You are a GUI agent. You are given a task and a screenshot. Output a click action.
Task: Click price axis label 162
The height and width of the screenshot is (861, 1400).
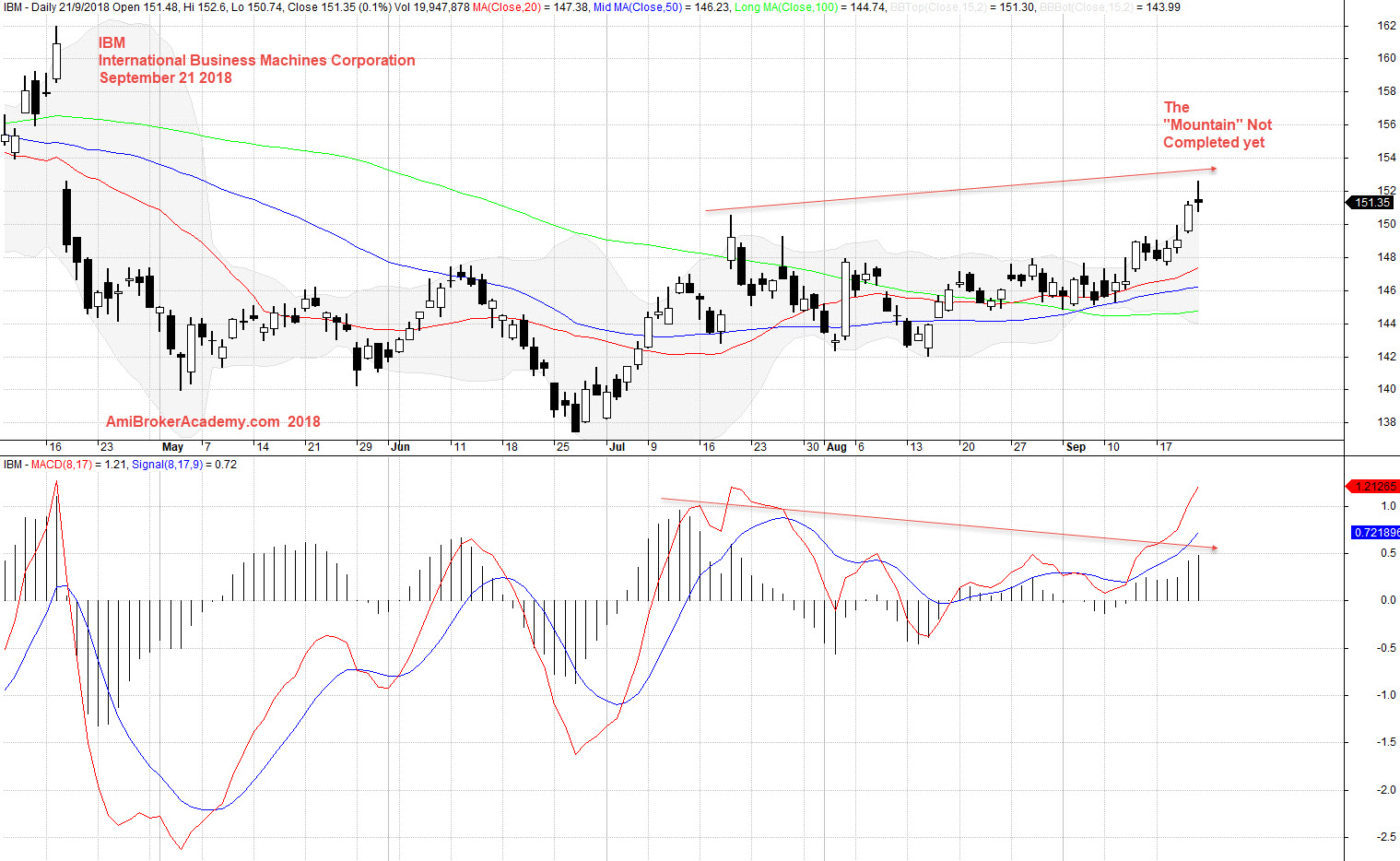click(1386, 26)
